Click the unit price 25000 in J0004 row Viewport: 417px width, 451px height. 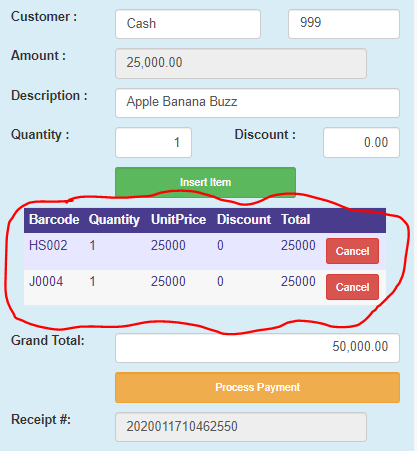[x=168, y=282]
